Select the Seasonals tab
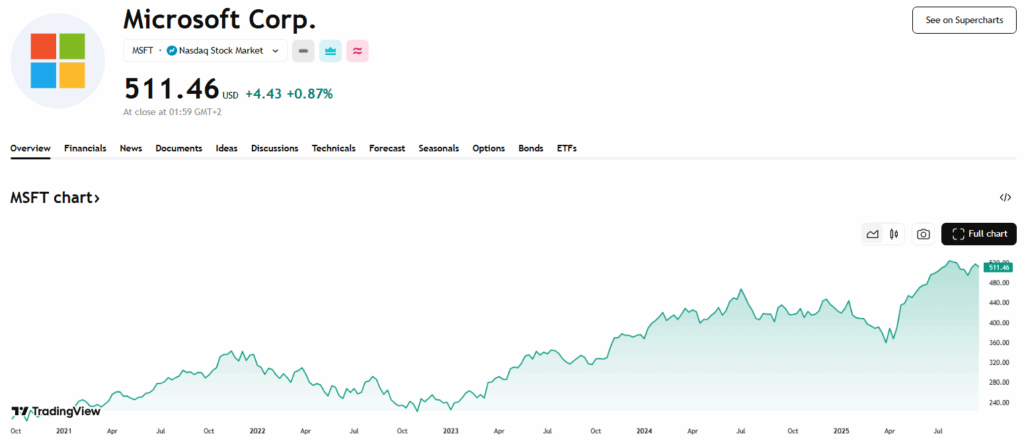The height and width of the screenshot is (441, 1024). 438,148
